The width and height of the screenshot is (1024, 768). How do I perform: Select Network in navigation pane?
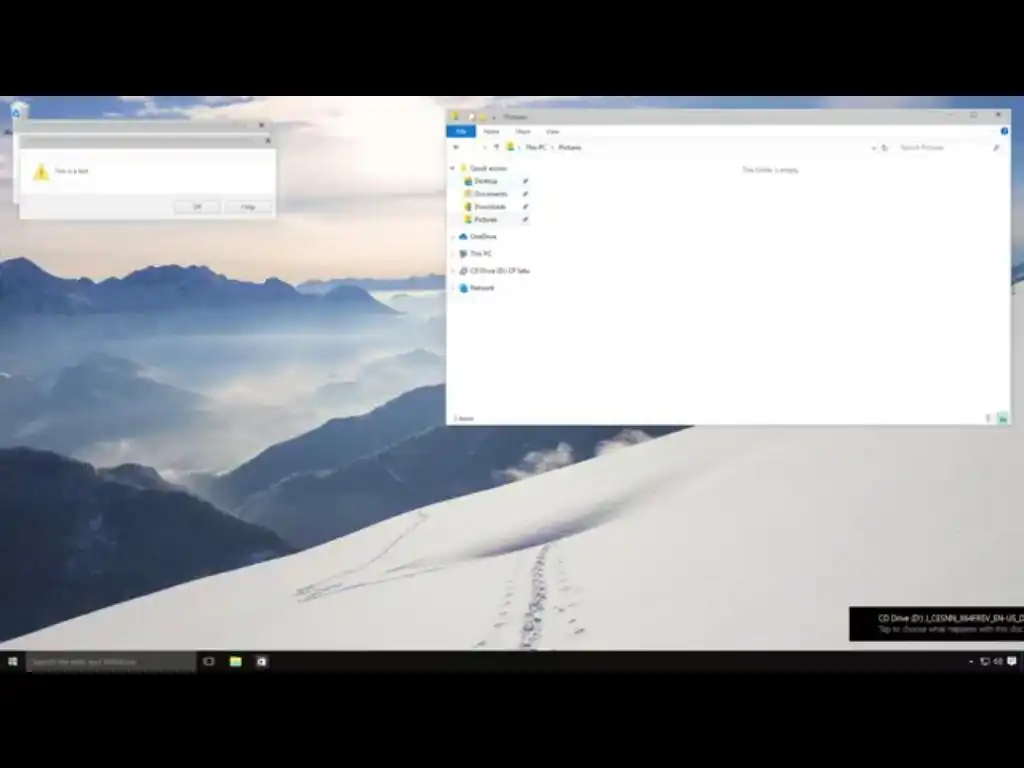coord(477,288)
